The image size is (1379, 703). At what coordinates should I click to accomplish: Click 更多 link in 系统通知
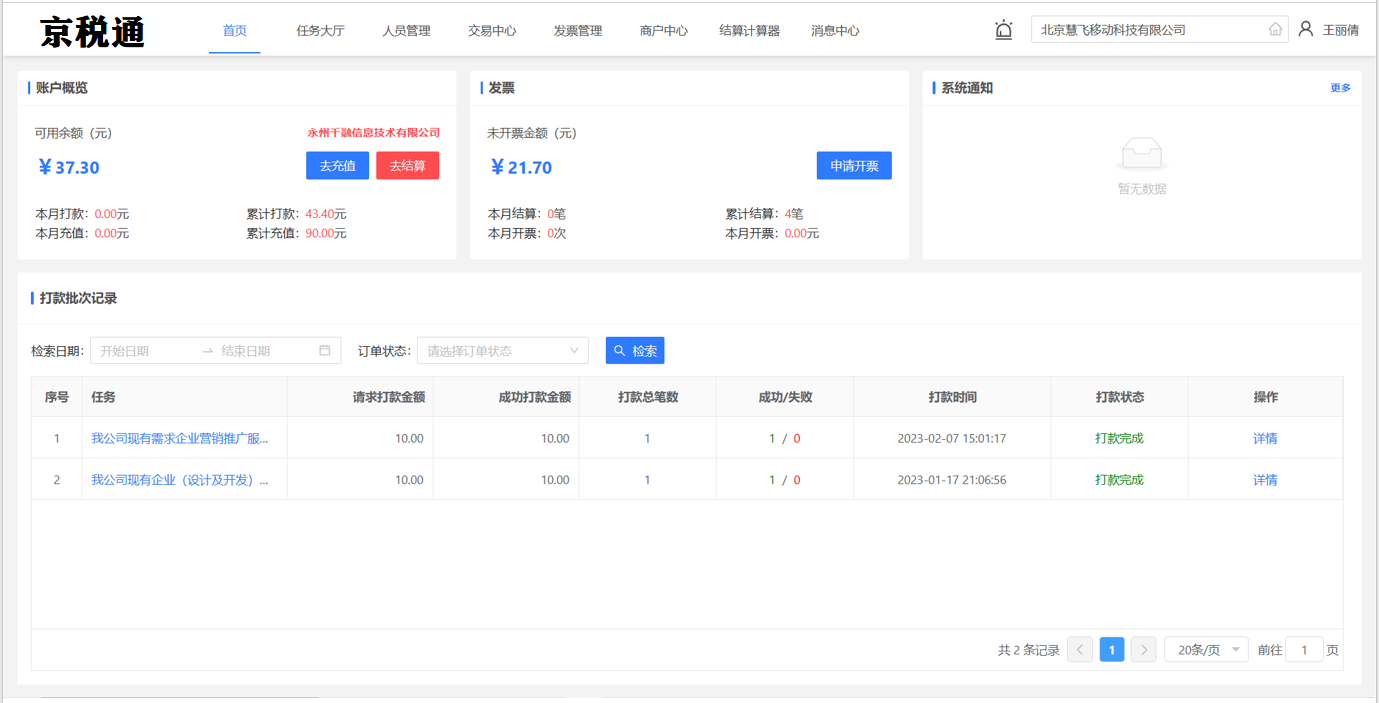[1340, 88]
